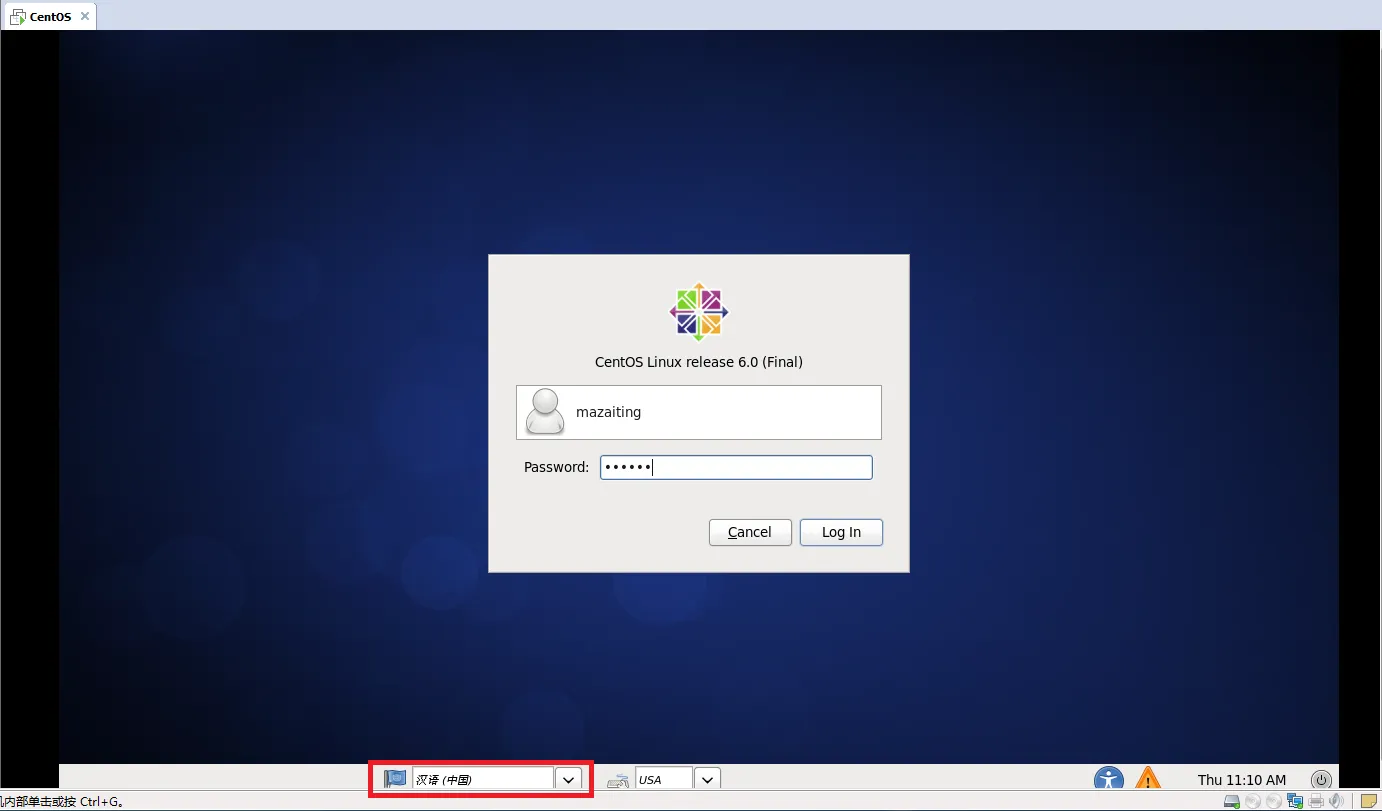Click the CentOS Linux release 6.0 (Final) text

(699, 362)
